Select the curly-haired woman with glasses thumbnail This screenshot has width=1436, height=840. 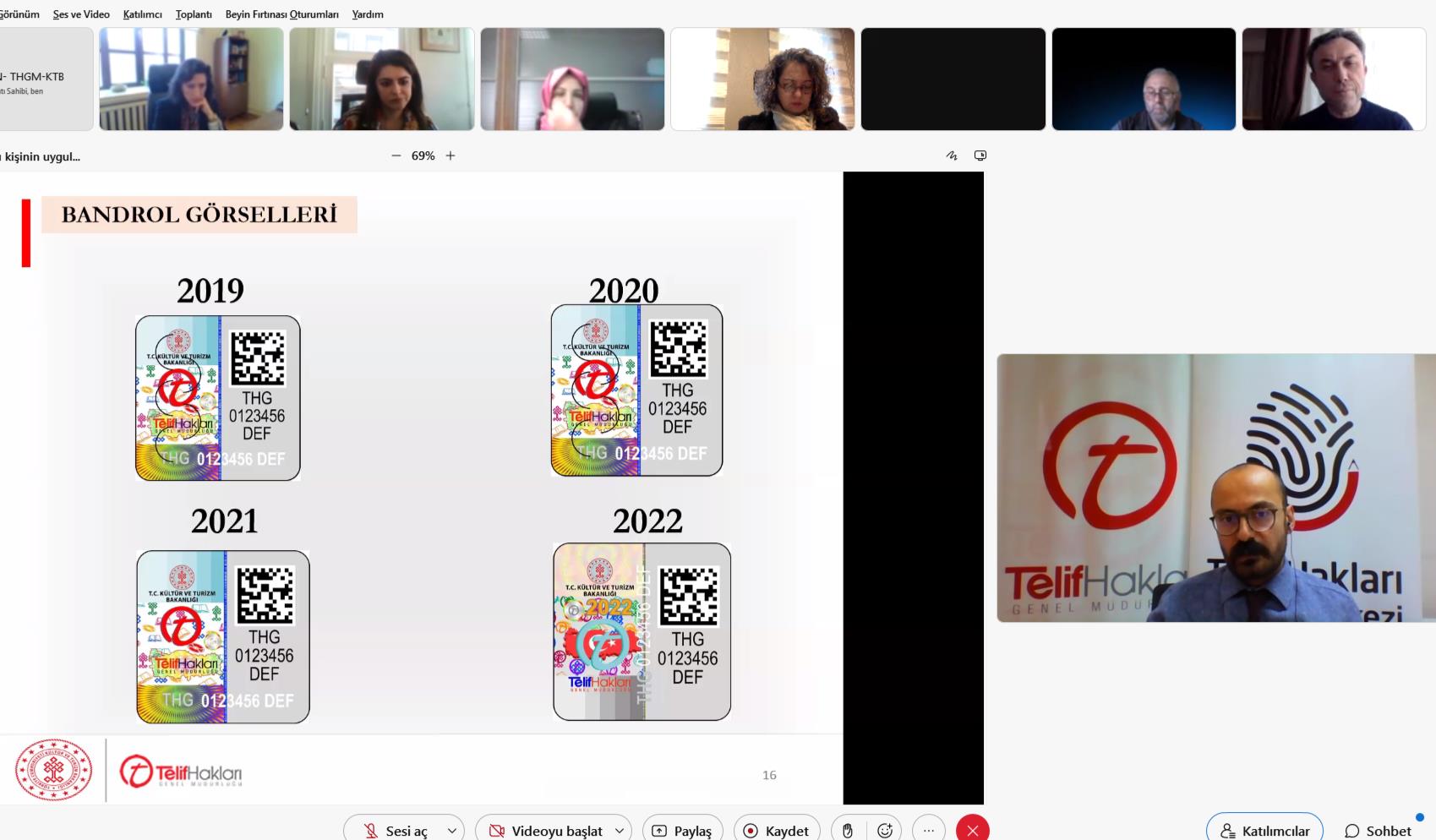[x=762, y=79]
